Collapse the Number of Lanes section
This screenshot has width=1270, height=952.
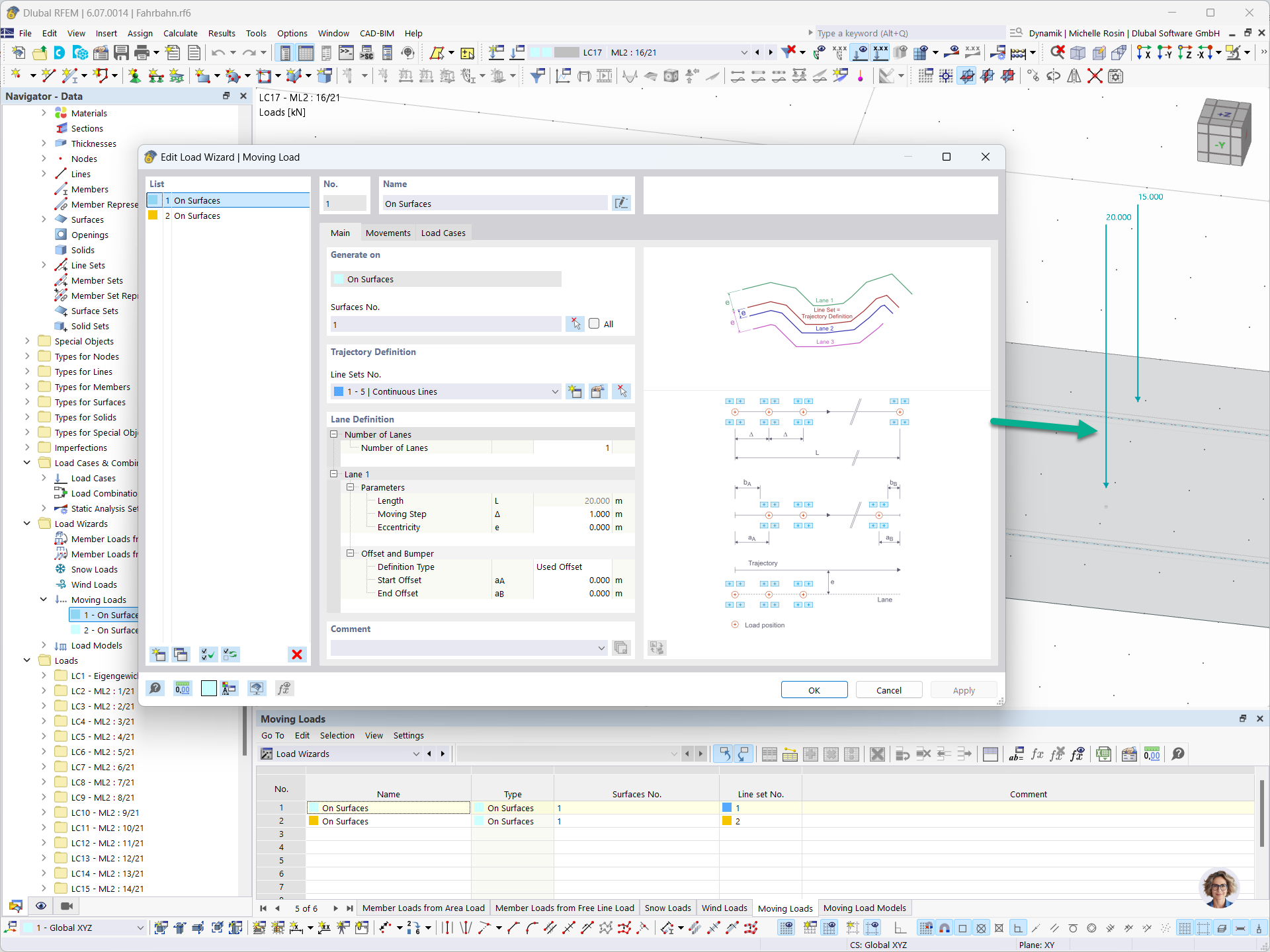tap(334, 434)
